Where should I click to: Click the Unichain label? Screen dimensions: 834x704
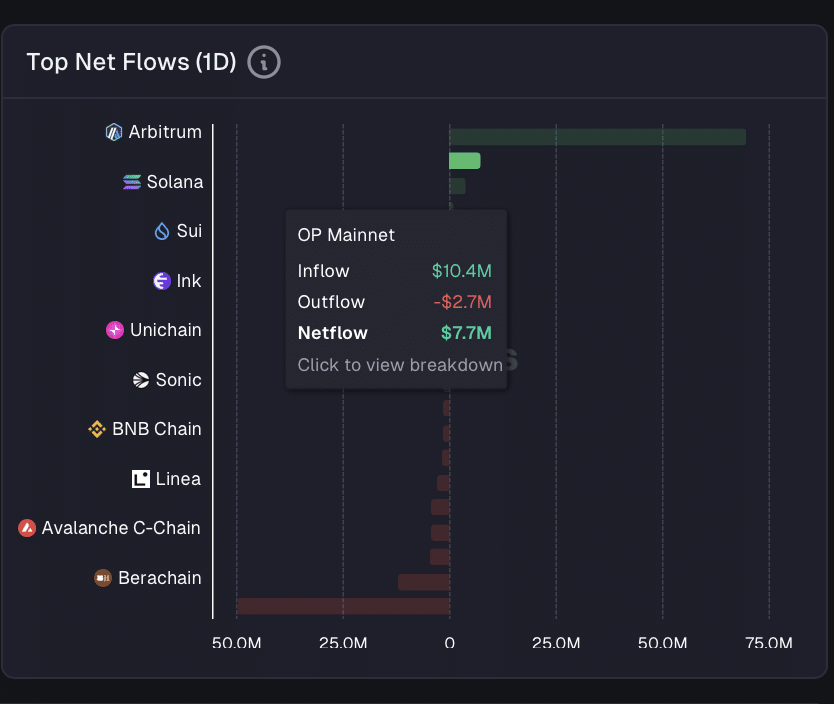coord(166,330)
